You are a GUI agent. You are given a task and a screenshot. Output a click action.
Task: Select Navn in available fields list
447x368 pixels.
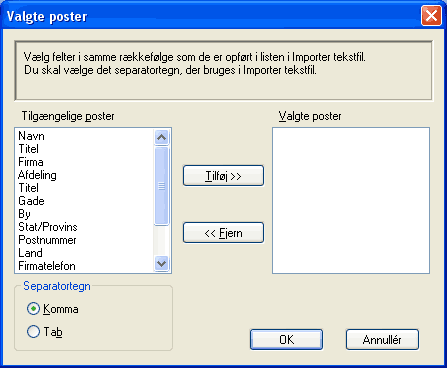pyautogui.click(x=31, y=136)
